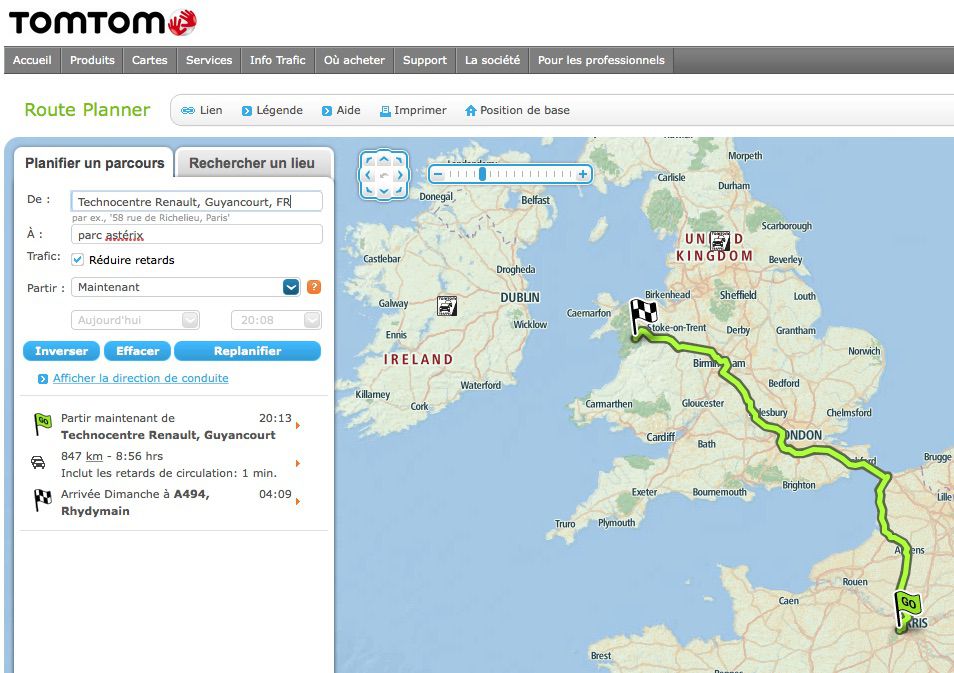
Task: Pan the map left arrow
Action: tap(368, 175)
